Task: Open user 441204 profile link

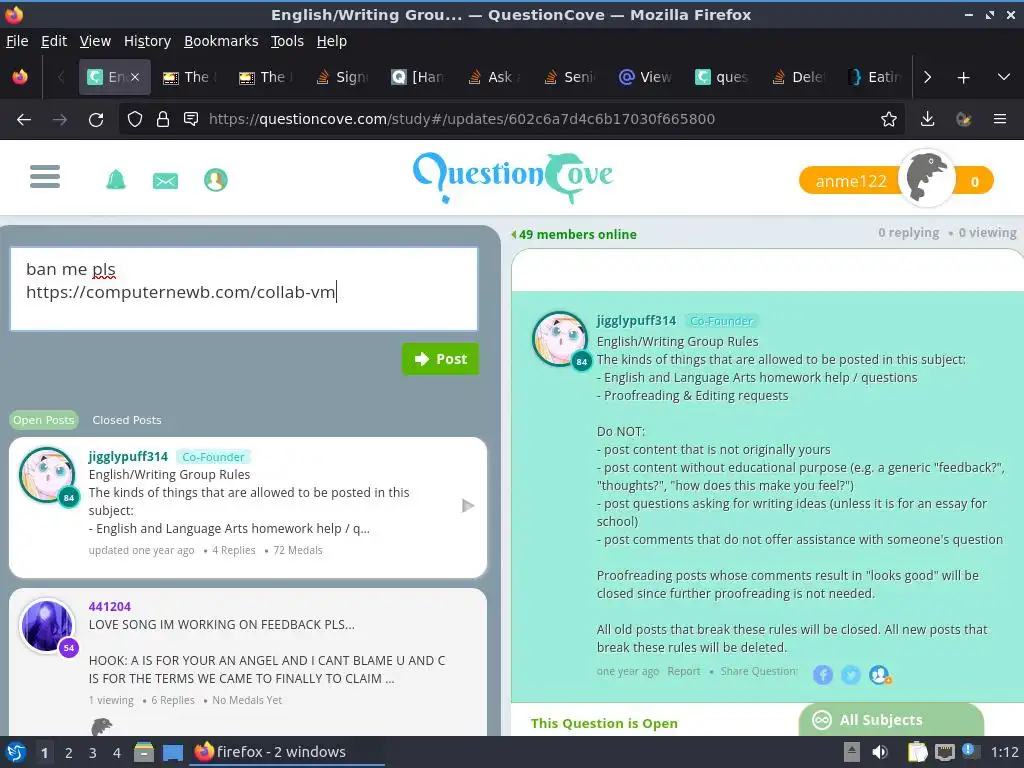Action: (110, 607)
